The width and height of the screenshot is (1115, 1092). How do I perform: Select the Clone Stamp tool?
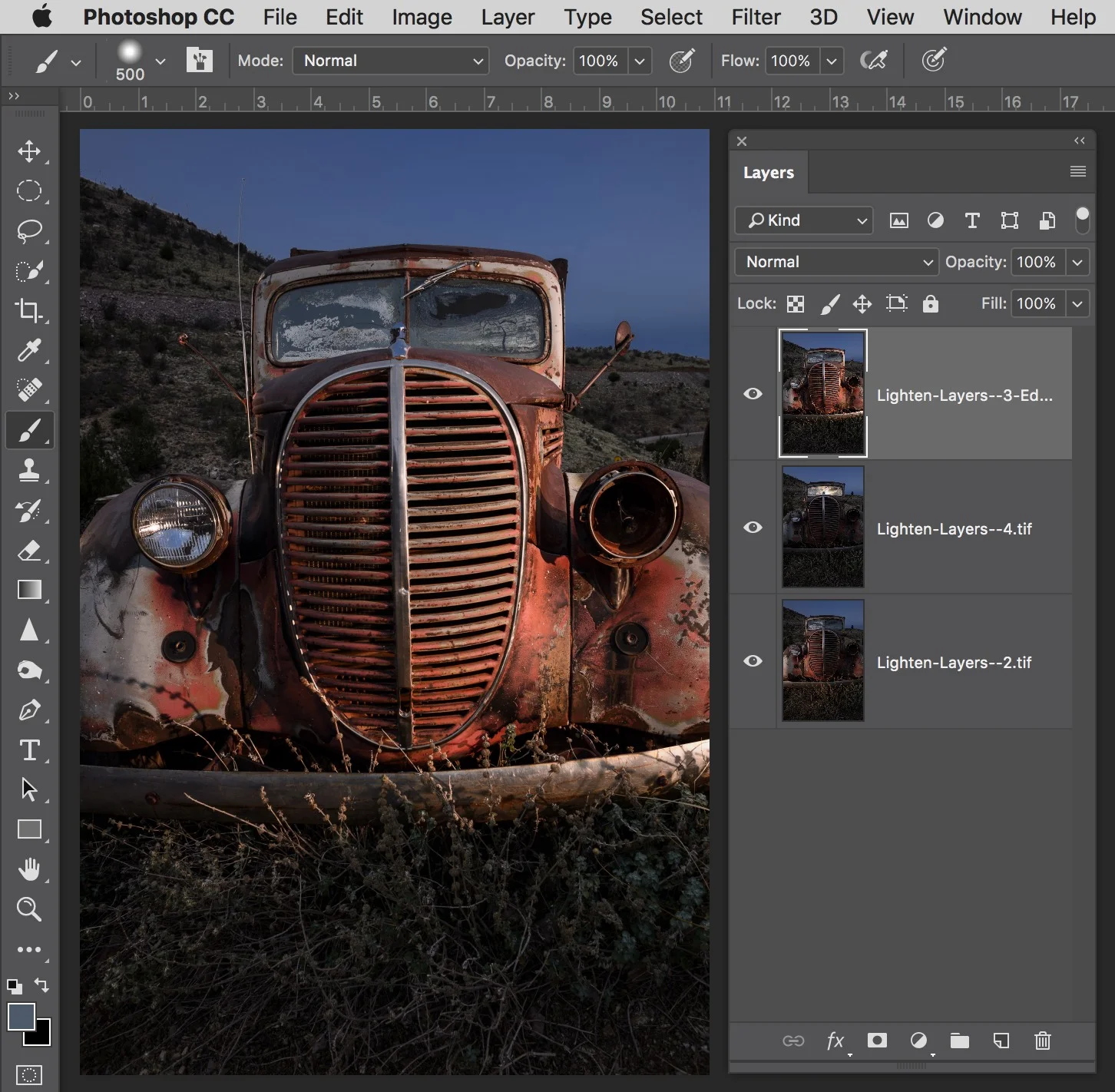point(29,470)
